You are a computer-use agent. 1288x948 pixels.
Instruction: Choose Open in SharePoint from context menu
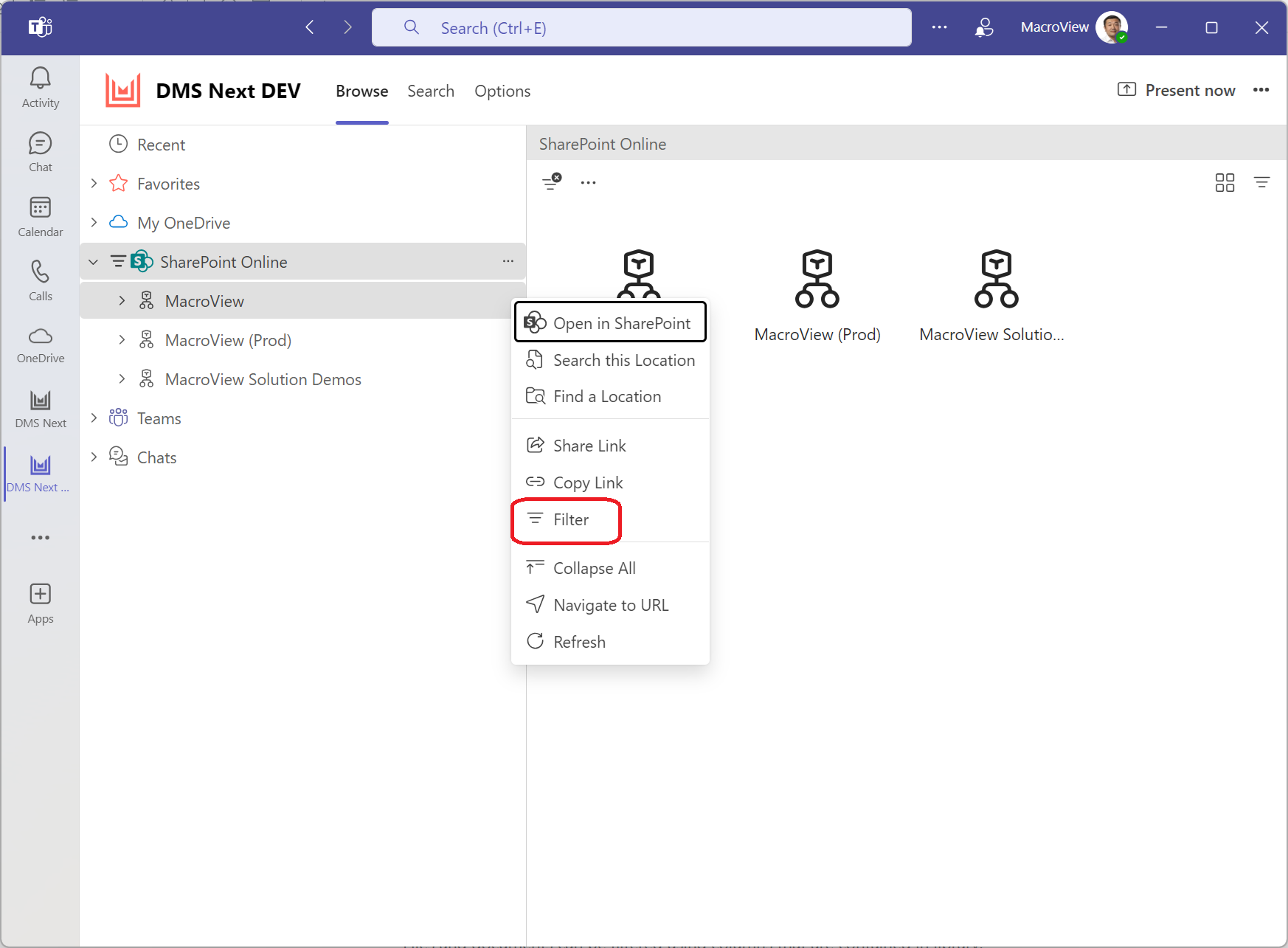point(610,322)
